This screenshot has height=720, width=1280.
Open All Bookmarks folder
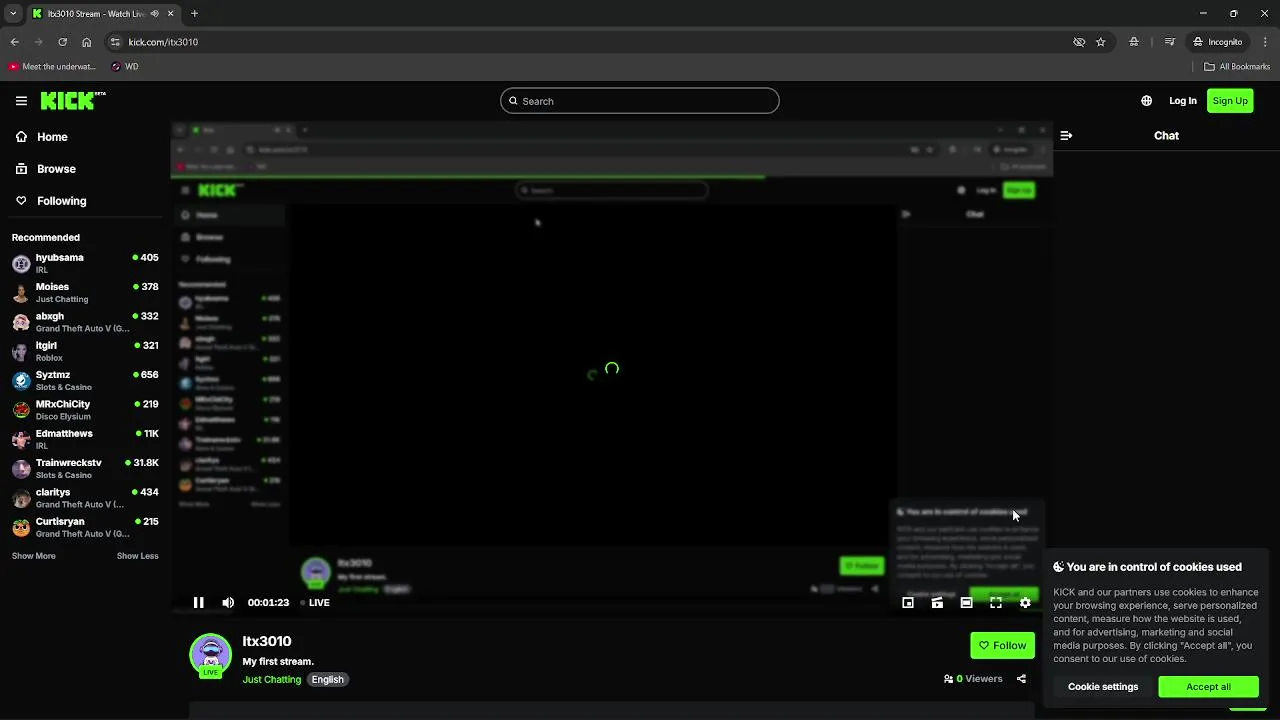click(x=1237, y=67)
